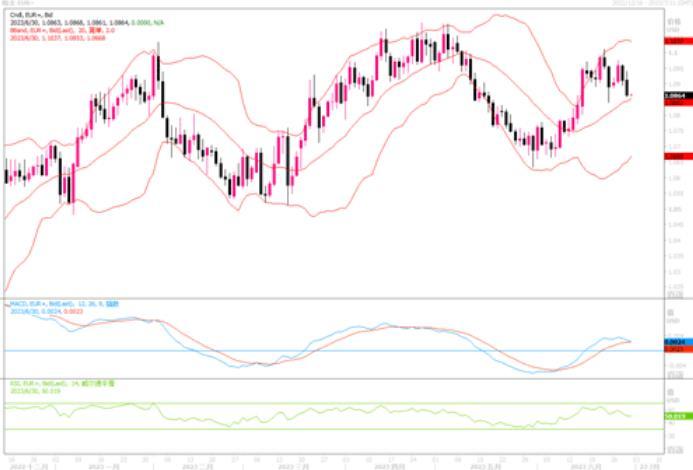Click the MACD indicator legend label

coord(55,304)
